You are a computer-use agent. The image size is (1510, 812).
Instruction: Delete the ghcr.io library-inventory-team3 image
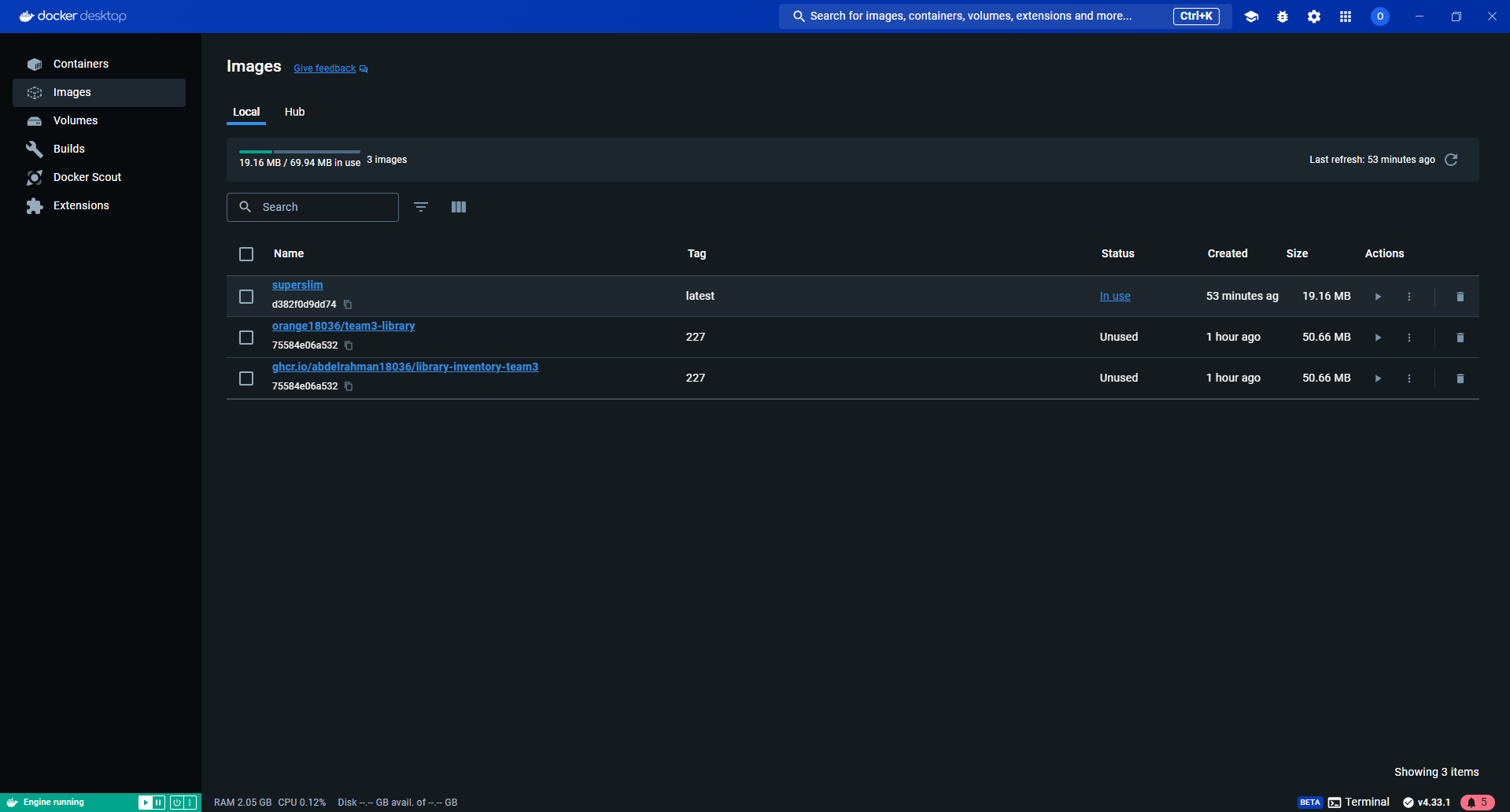click(1460, 378)
